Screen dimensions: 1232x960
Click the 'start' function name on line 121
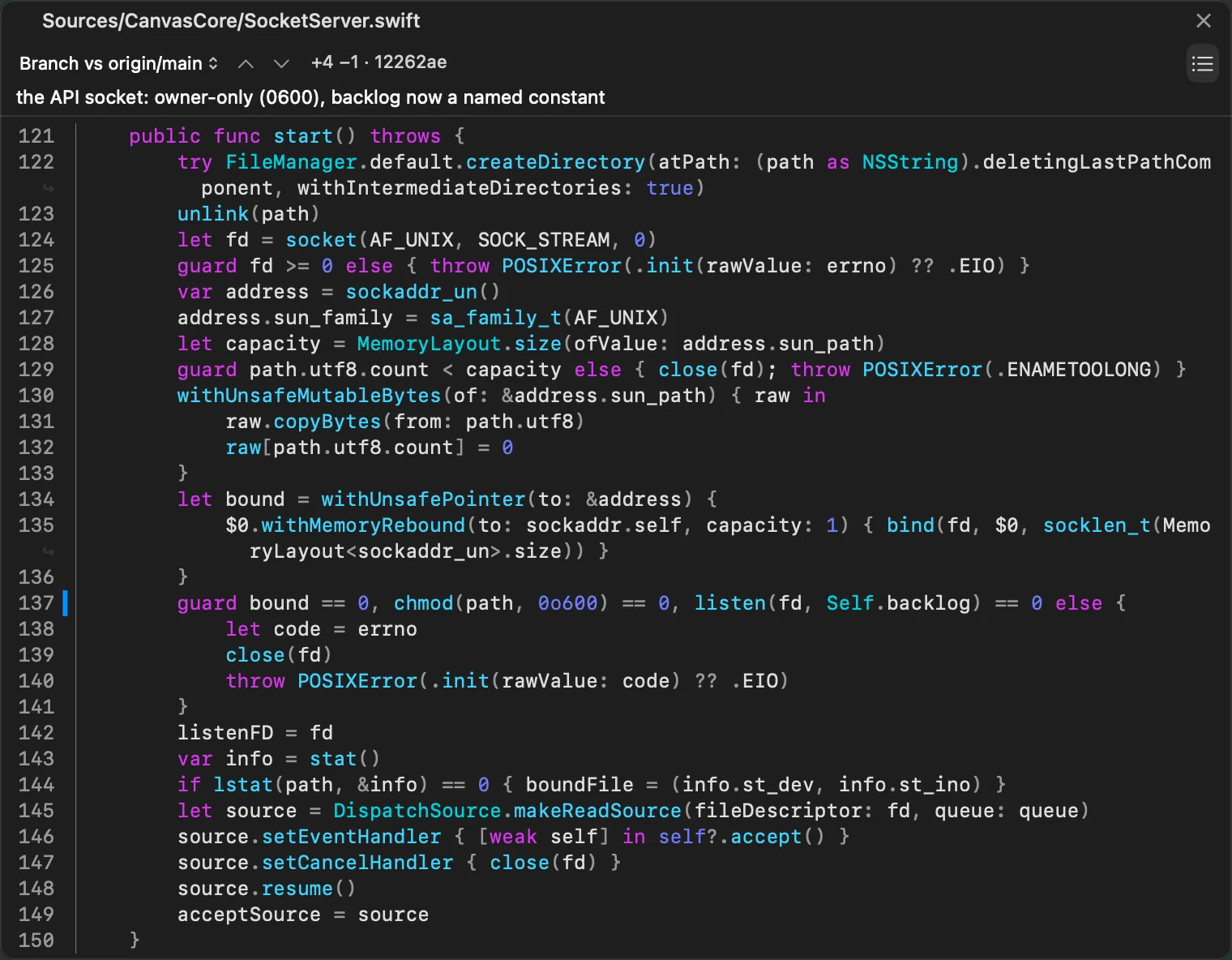pos(303,136)
